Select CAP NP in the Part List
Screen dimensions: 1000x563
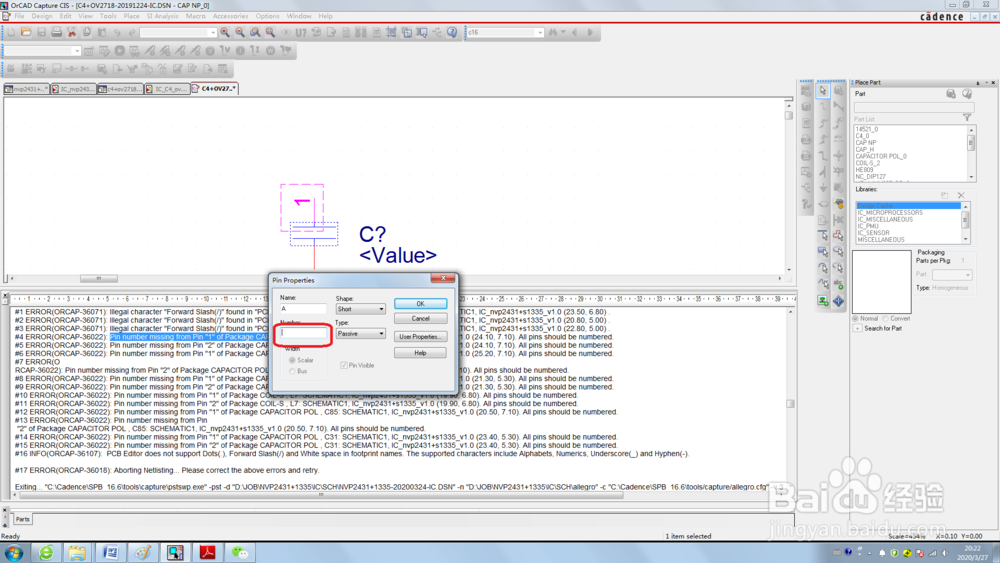coord(865,143)
